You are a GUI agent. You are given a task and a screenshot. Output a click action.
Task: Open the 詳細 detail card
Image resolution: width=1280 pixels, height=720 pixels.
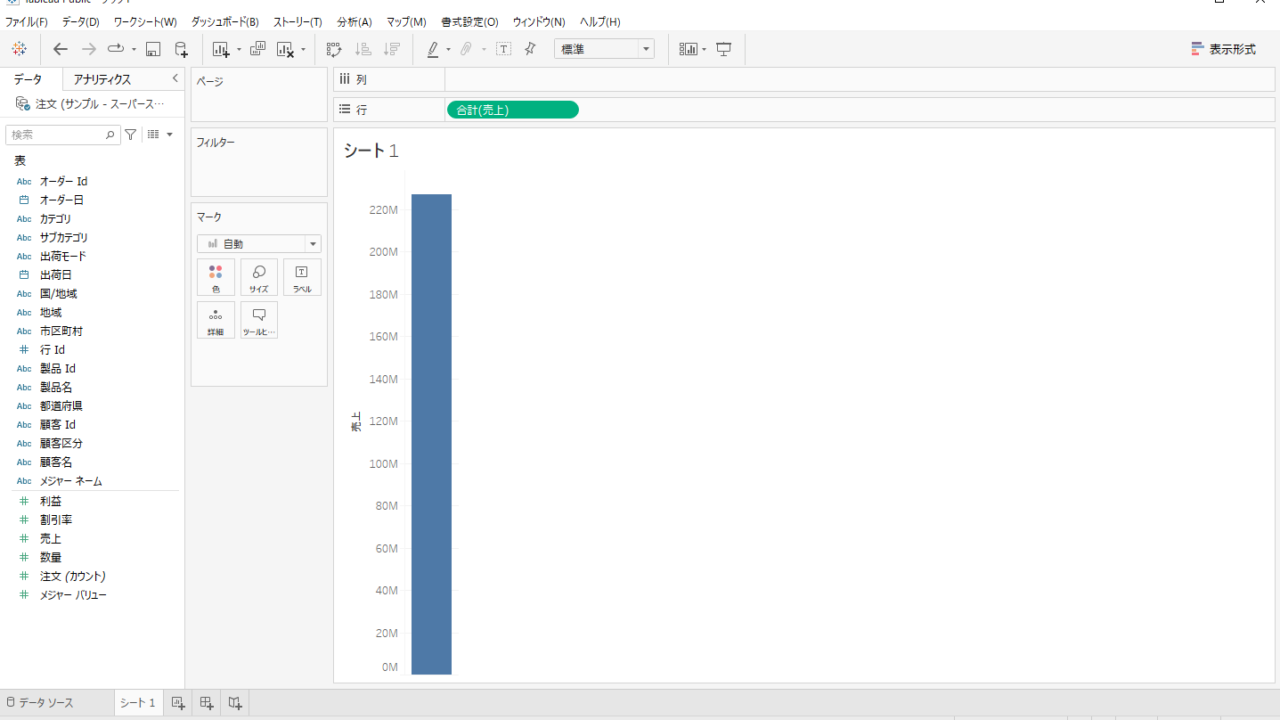(216, 320)
